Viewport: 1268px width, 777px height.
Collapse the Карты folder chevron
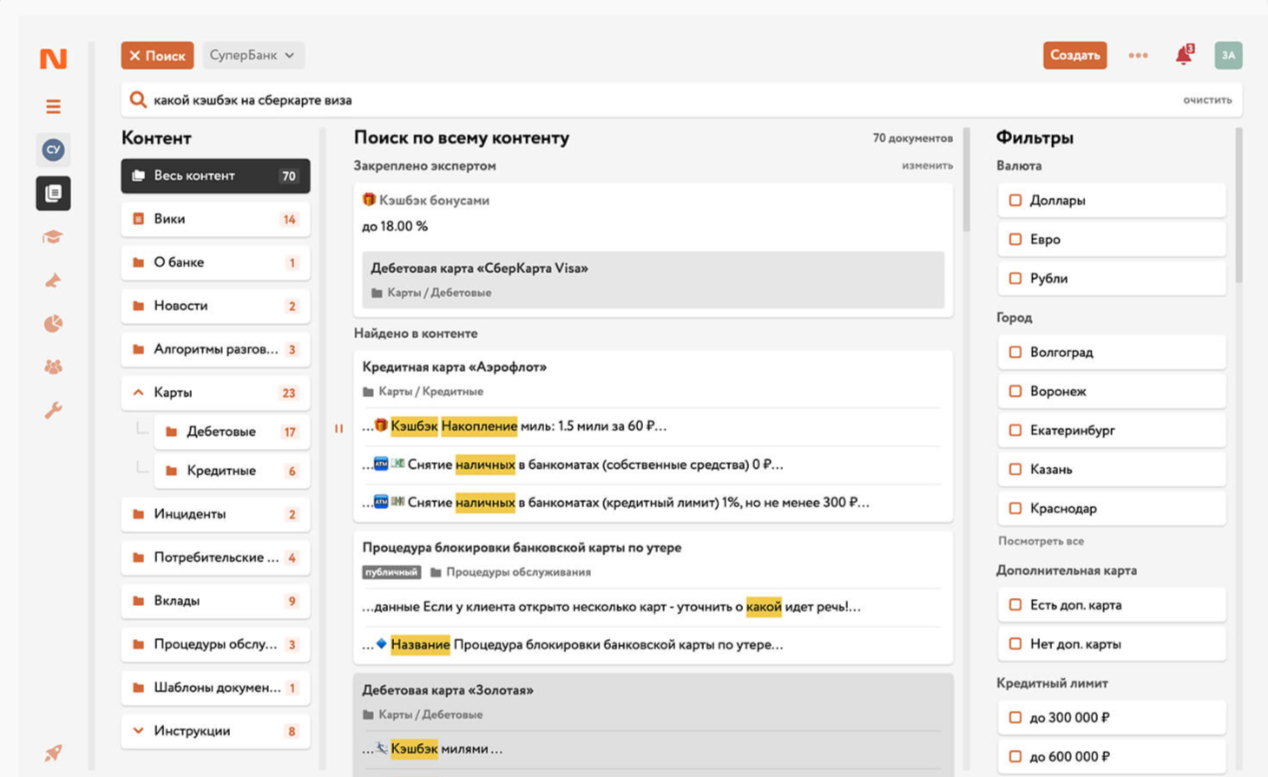coord(138,393)
